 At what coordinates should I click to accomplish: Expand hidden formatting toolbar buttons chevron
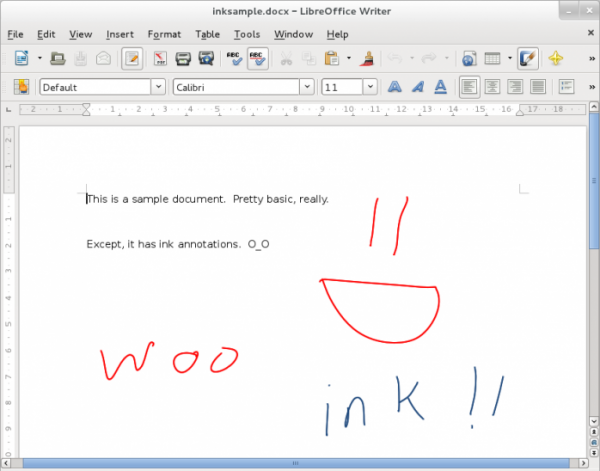click(x=592, y=87)
